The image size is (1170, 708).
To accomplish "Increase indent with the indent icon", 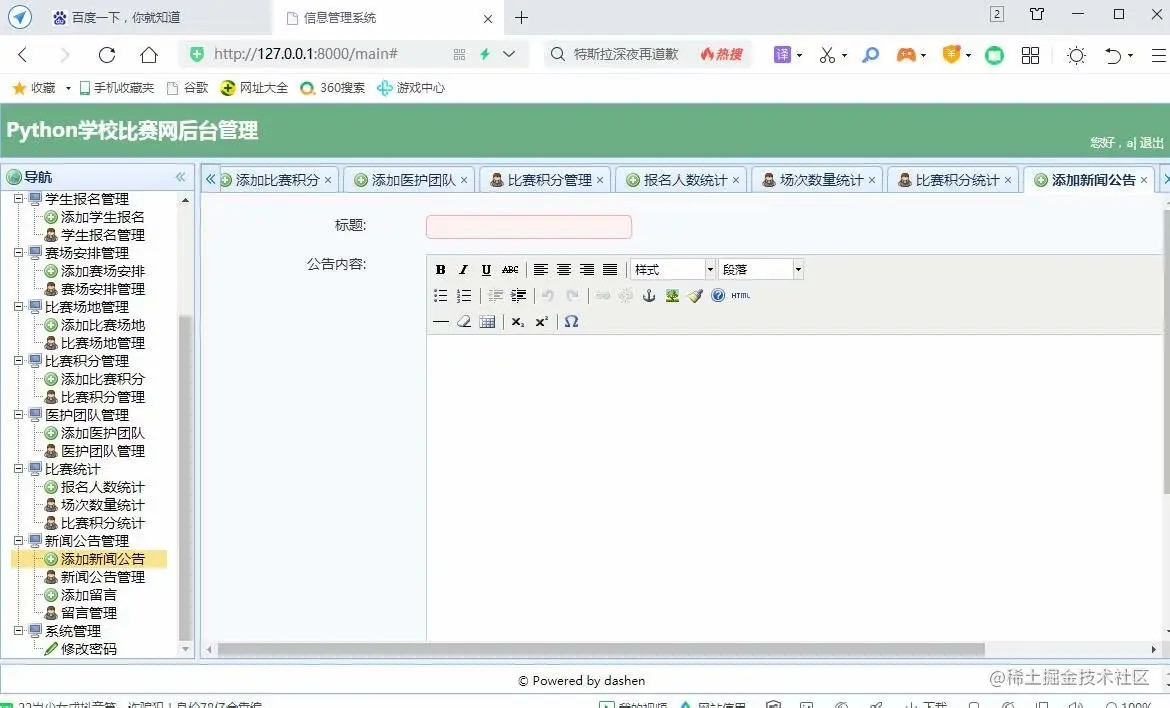I will (518, 295).
